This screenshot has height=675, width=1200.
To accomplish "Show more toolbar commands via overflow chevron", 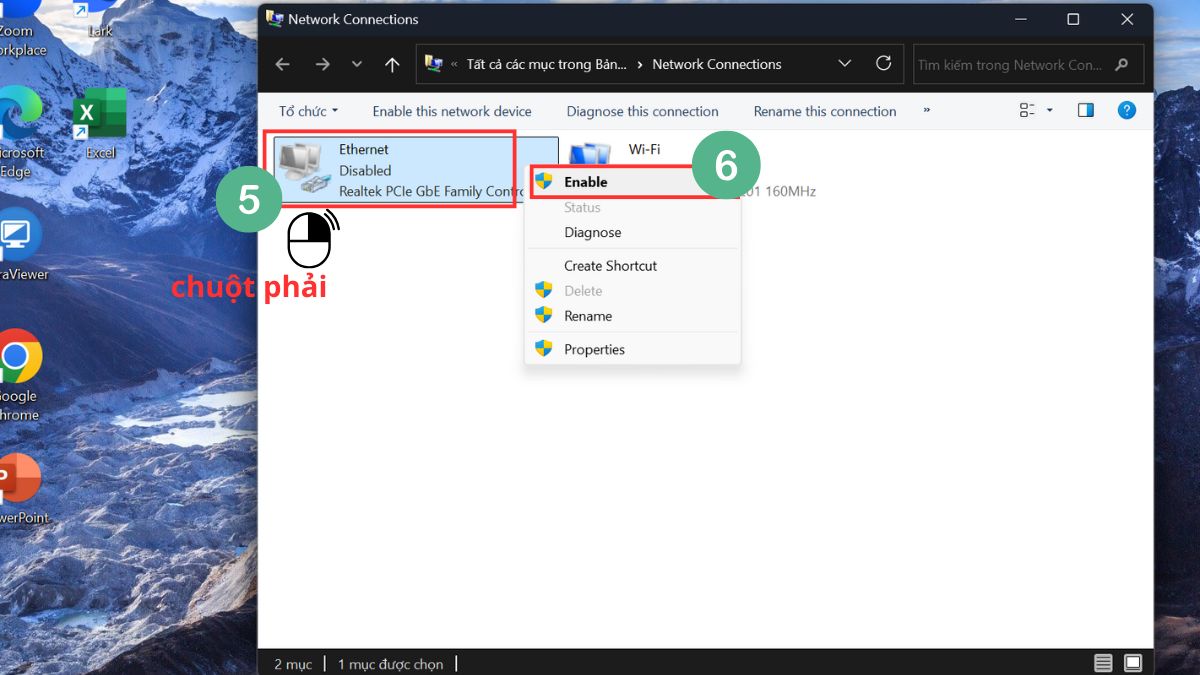I will click(927, 110).
